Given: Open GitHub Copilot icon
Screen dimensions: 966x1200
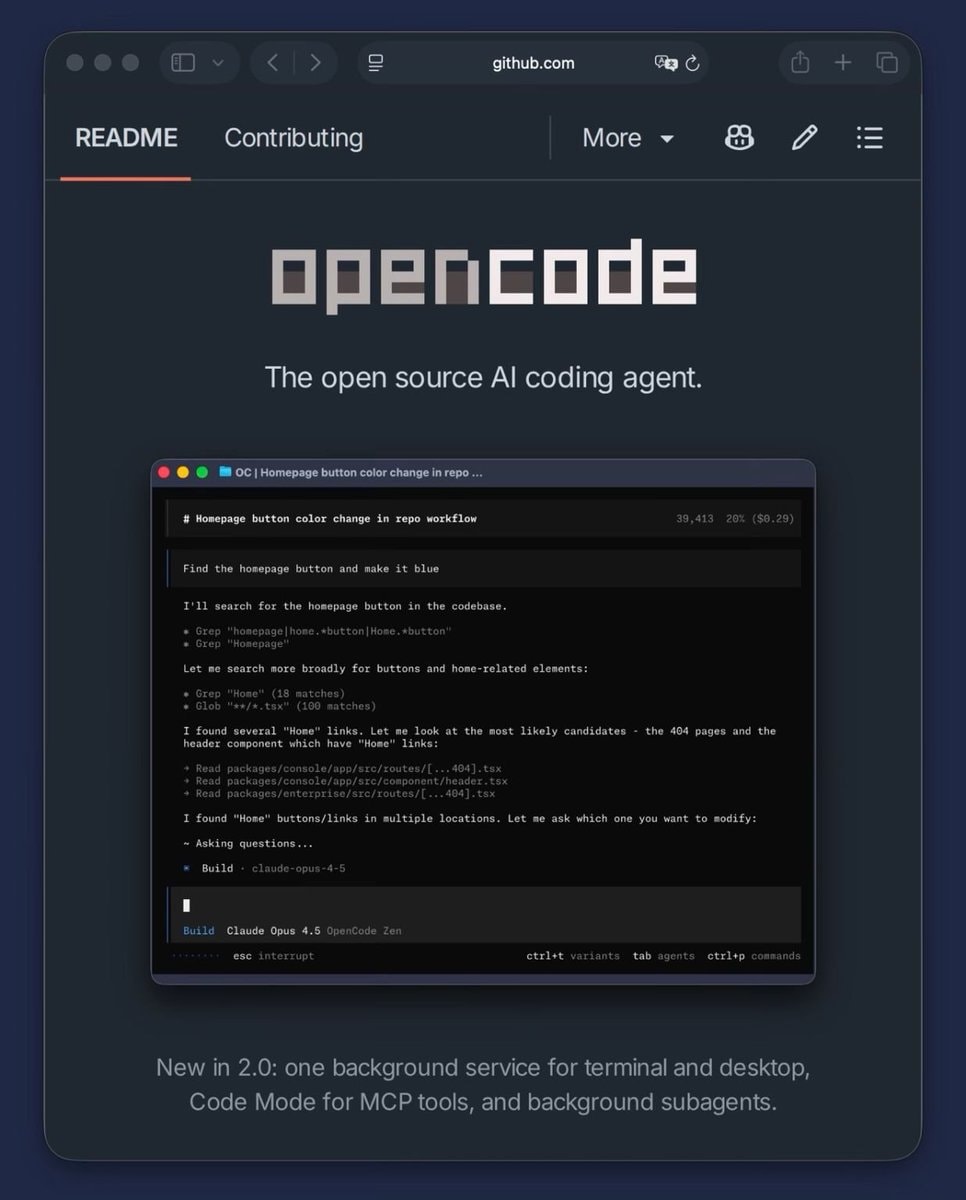Looking at the screenshot, I should [739, 138].
